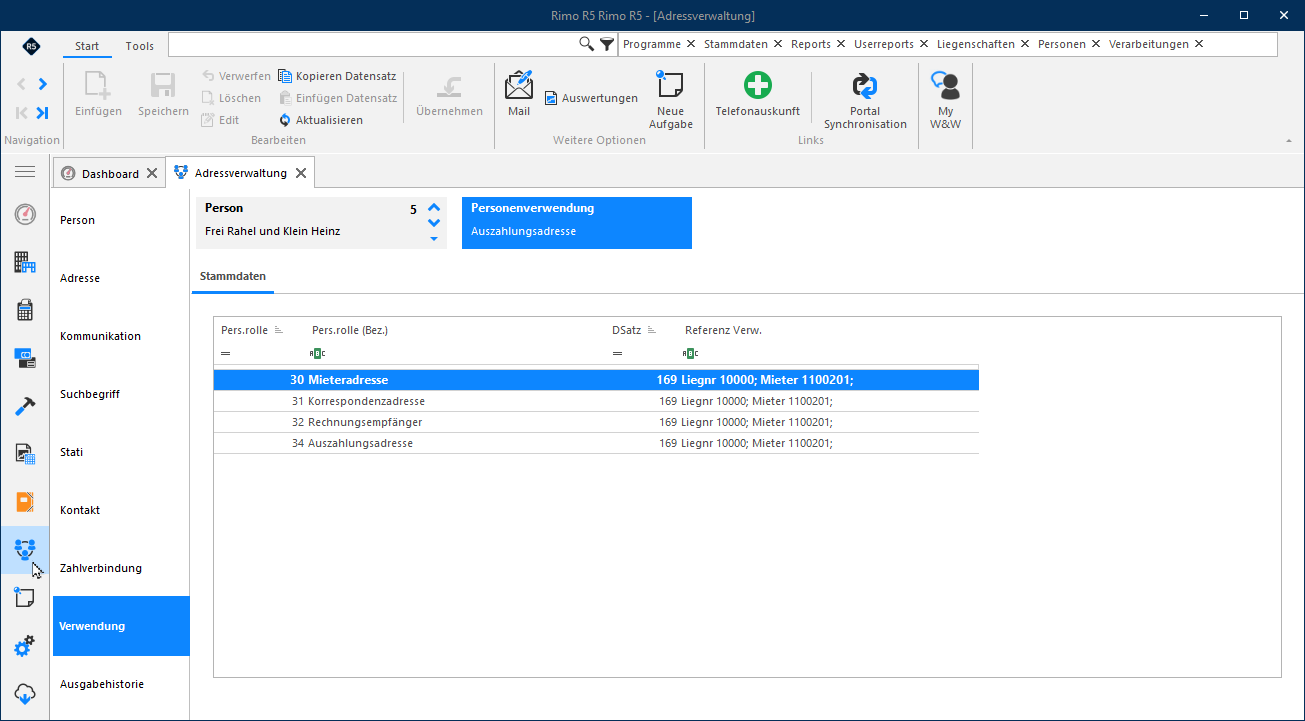Open the Mail option in the ribbon

click(x=519, y=95)
